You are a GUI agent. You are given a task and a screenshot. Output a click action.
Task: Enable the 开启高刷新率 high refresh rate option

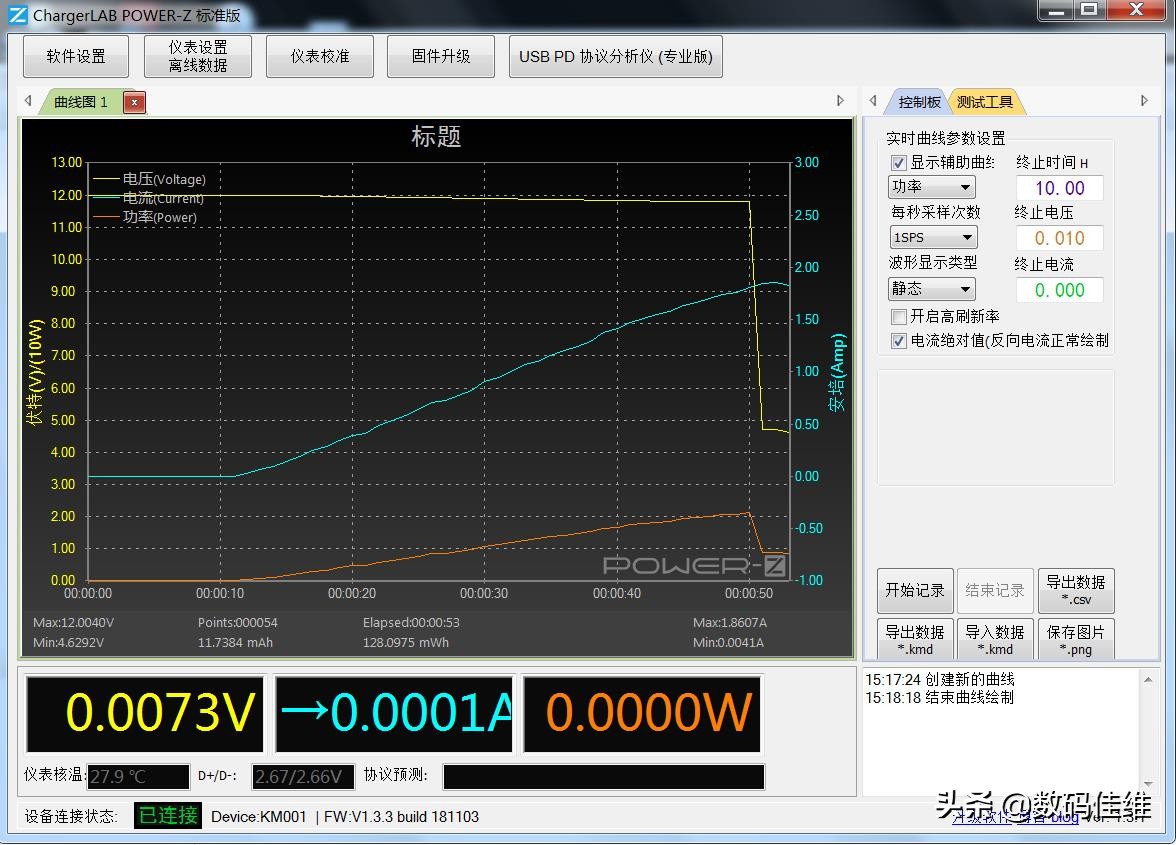pos(897,317)
